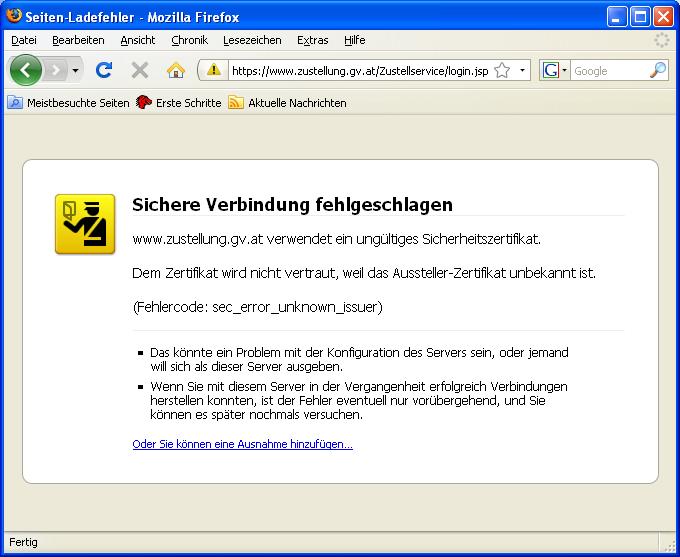Click the Stop loading X icon
This screenshot has width=680, height=557.
140,70
